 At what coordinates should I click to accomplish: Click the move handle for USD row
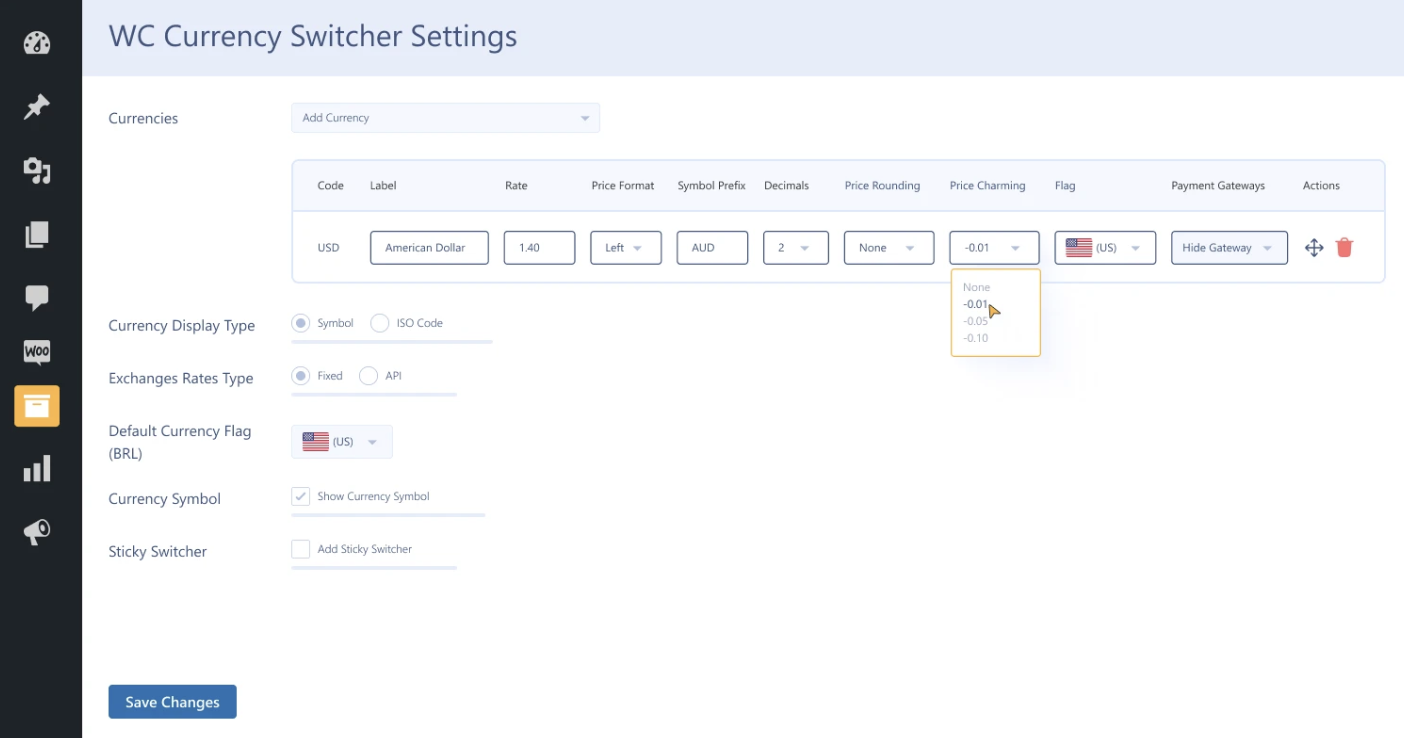tap(1314, 247)
